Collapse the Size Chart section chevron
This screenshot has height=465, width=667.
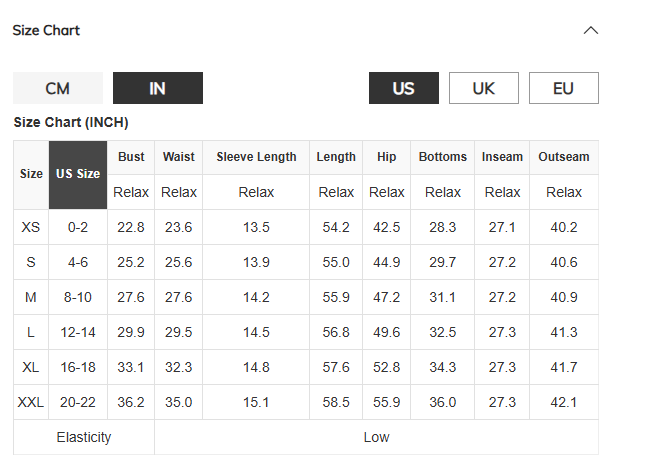pyautogui.click(x=591, y=30)
